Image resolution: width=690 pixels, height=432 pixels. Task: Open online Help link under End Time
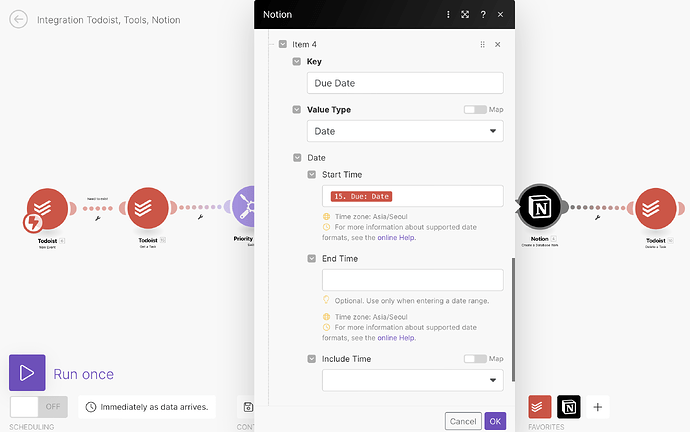[396, 338]
